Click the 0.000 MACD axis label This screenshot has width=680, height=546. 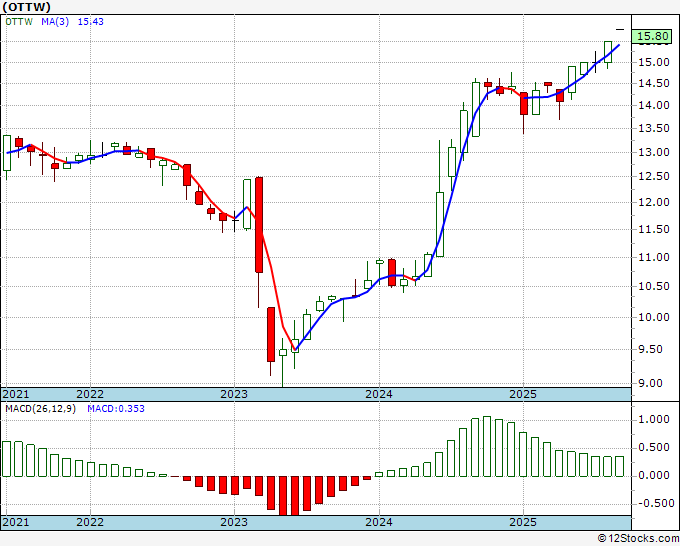[654, 476]
